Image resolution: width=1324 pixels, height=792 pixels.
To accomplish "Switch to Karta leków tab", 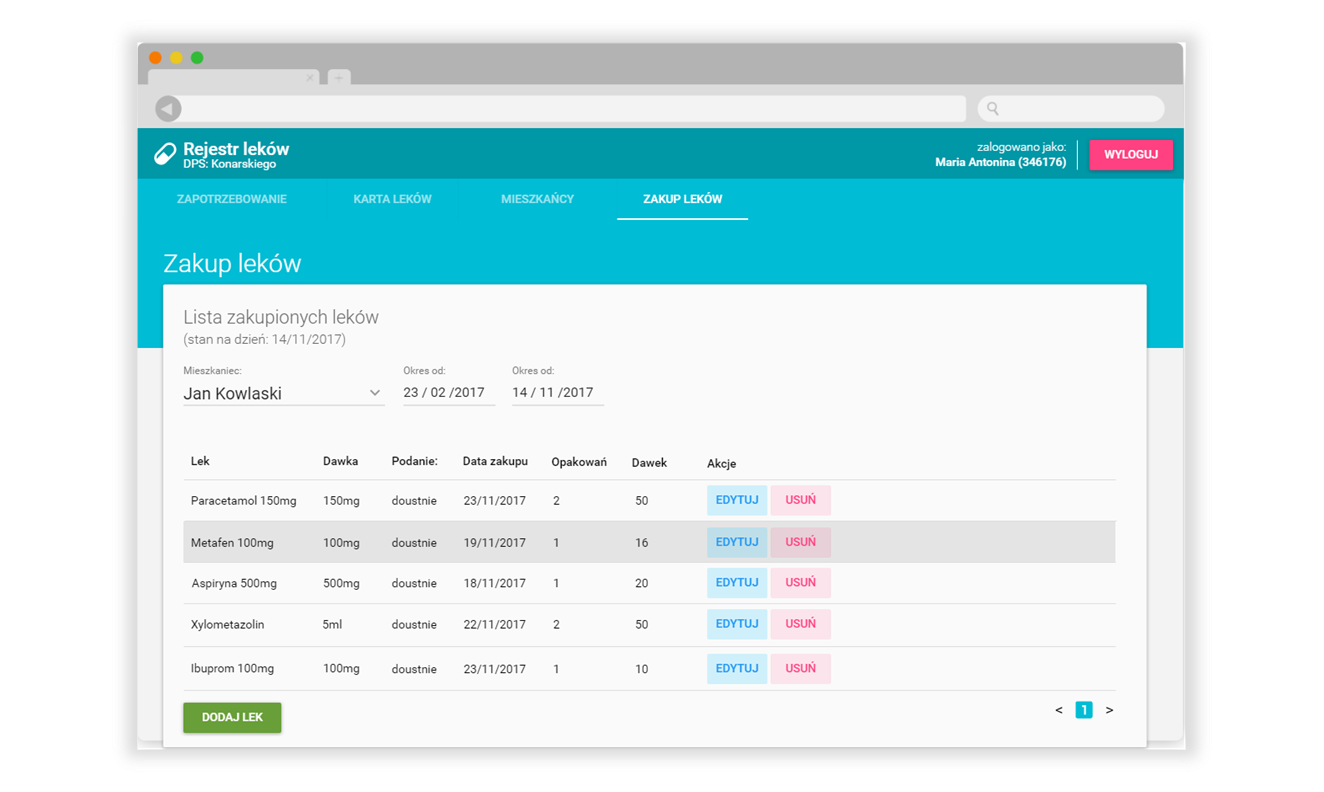I will [392, 199].
